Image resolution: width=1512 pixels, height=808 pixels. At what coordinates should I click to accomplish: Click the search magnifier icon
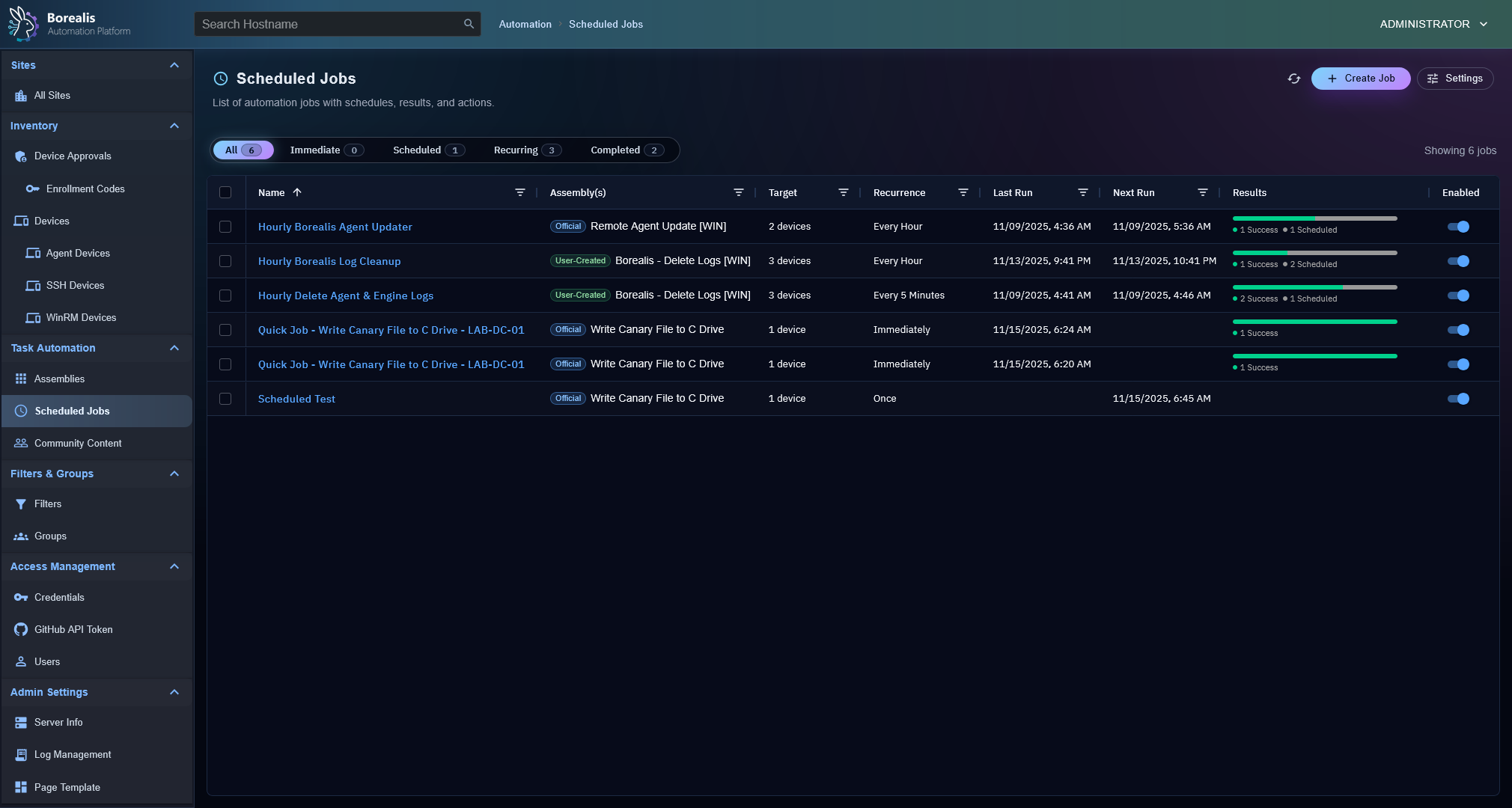(469, 24)
